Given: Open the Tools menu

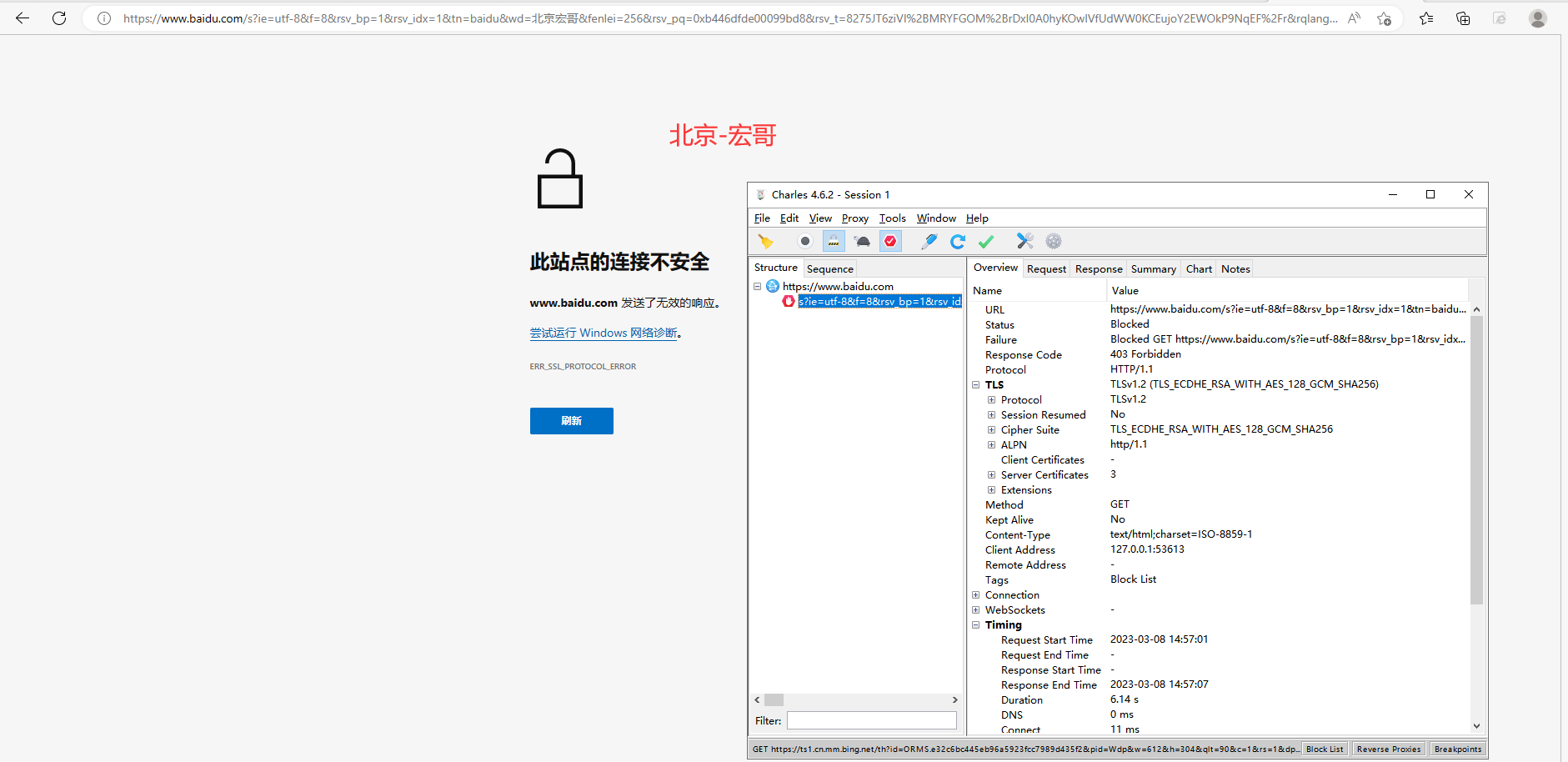Looking at the screenshot, I should pyautogui.click(x=892, y=218).
